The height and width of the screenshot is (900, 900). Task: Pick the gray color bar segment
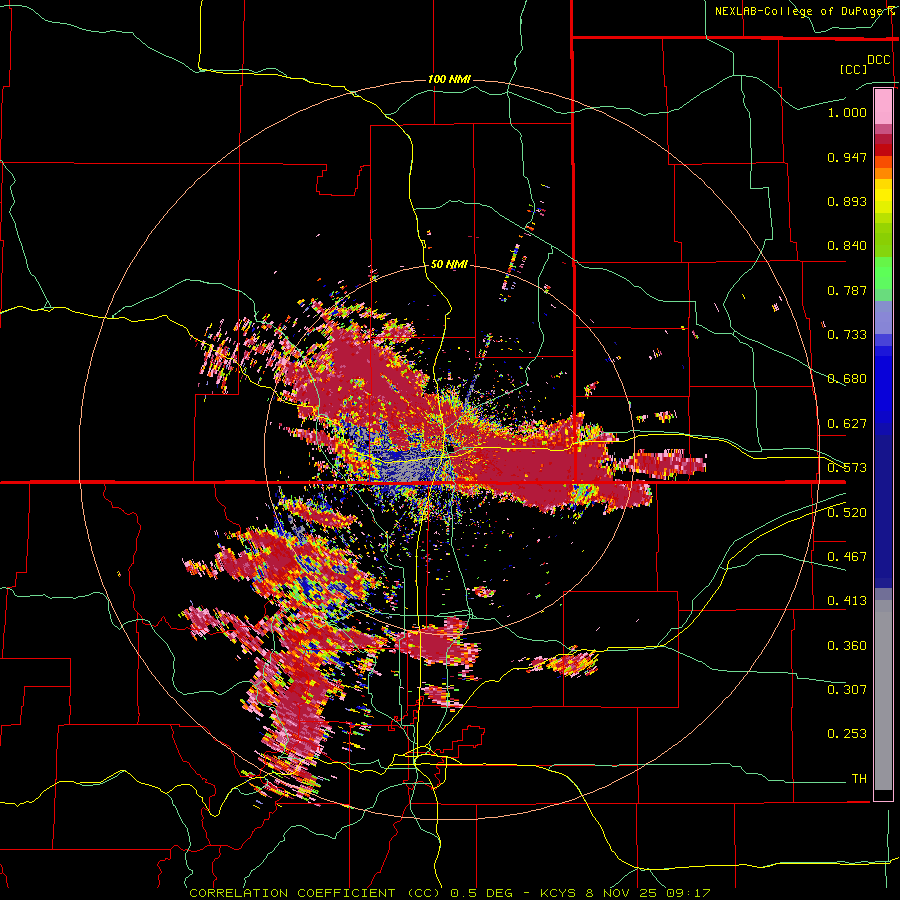tap(883, 695)
